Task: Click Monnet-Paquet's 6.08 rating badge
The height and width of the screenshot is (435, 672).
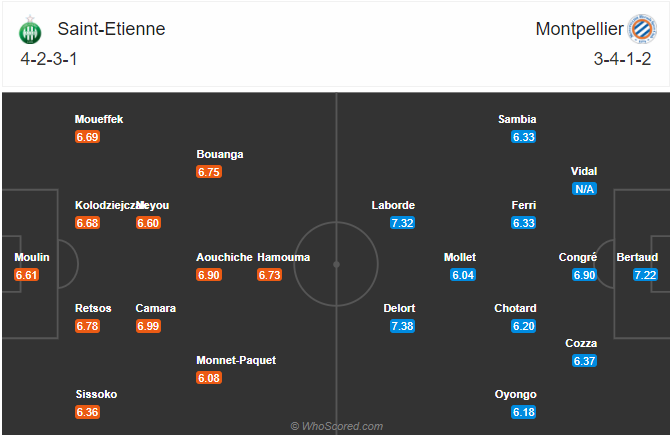Action: coord(209,378)
